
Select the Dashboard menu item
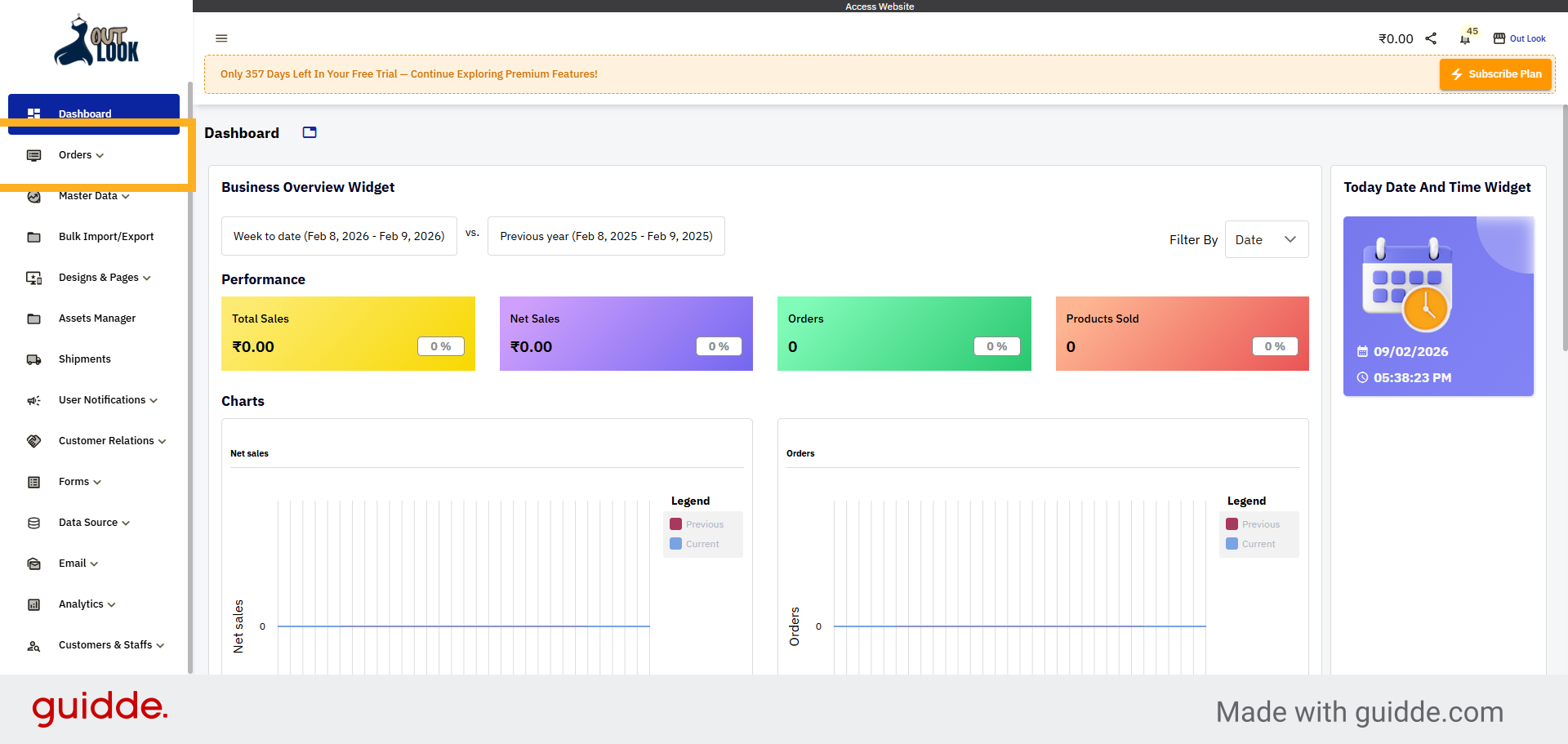click(x=86, y=114)
